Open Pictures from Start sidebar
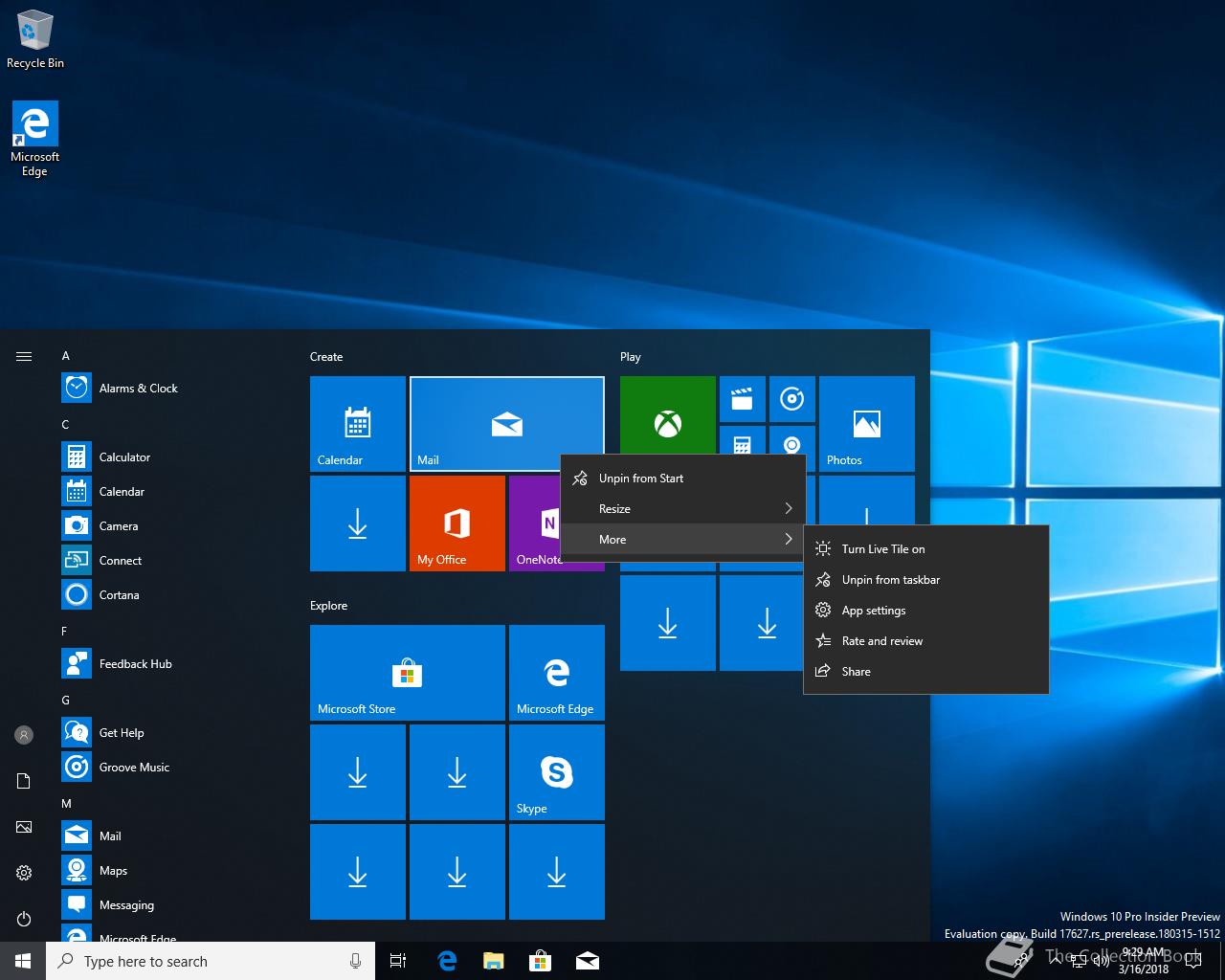Screen dimensions: 1225x980 pos(24,827)
